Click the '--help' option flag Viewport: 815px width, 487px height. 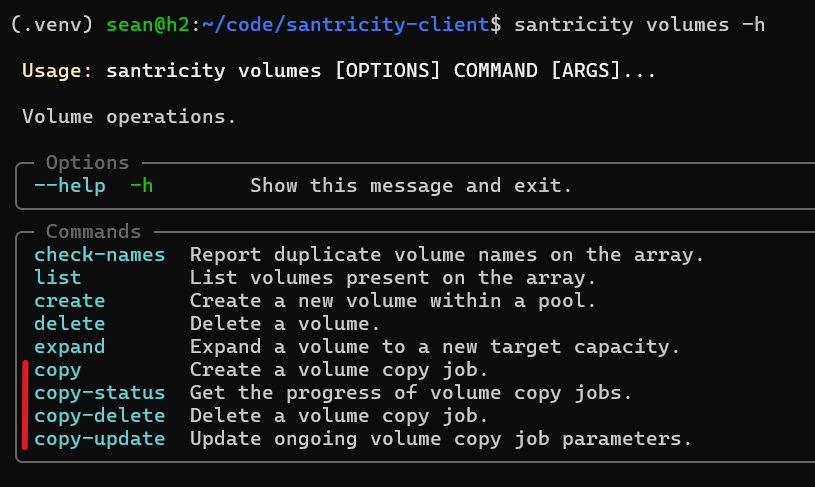70,186
